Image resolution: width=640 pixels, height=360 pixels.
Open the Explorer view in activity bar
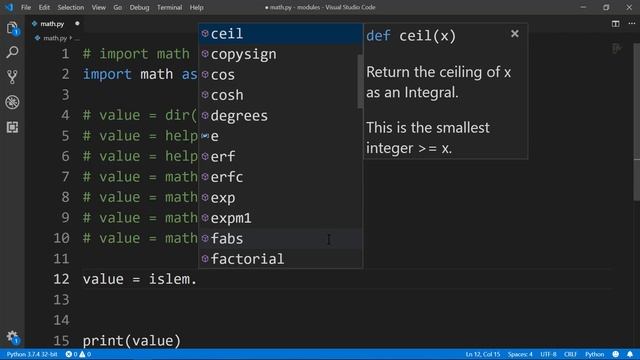[12, 28]
